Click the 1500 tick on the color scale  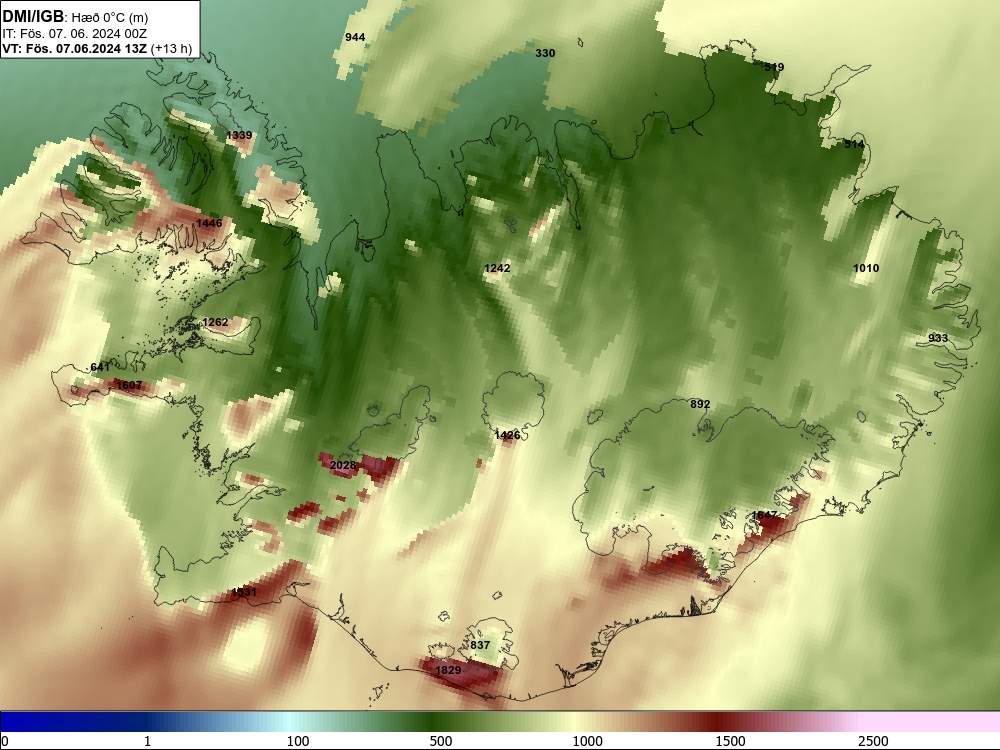tap(730, 741)
